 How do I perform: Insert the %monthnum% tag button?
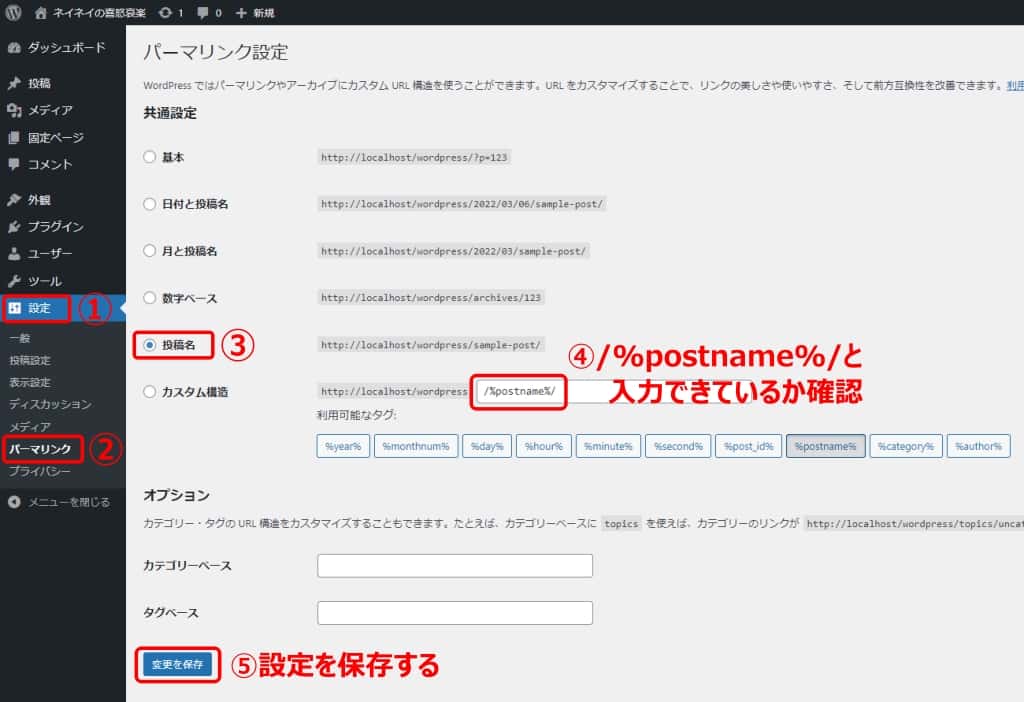(x=416, y=447)
